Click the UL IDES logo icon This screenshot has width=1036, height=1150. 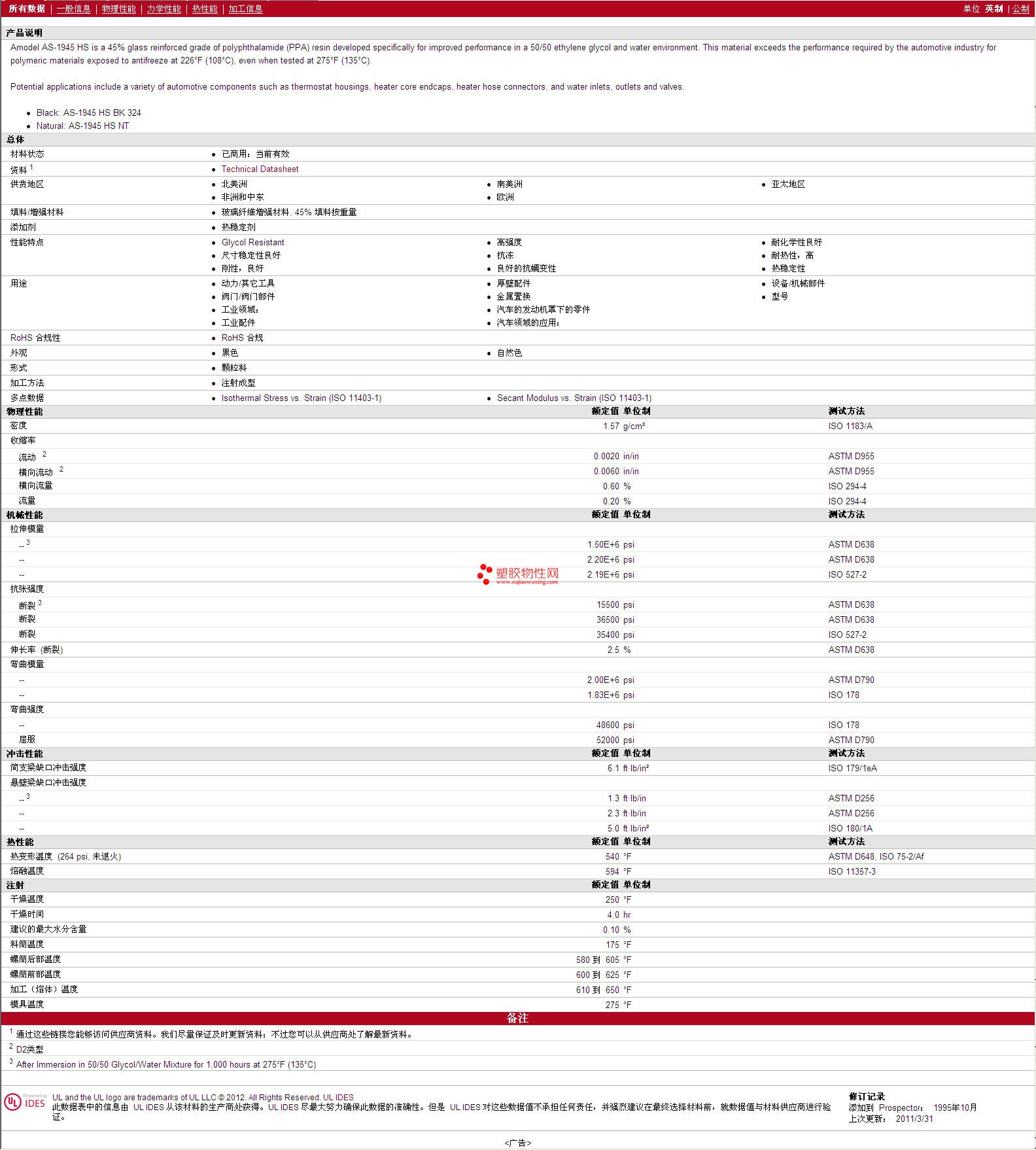tap(25, 1102)
